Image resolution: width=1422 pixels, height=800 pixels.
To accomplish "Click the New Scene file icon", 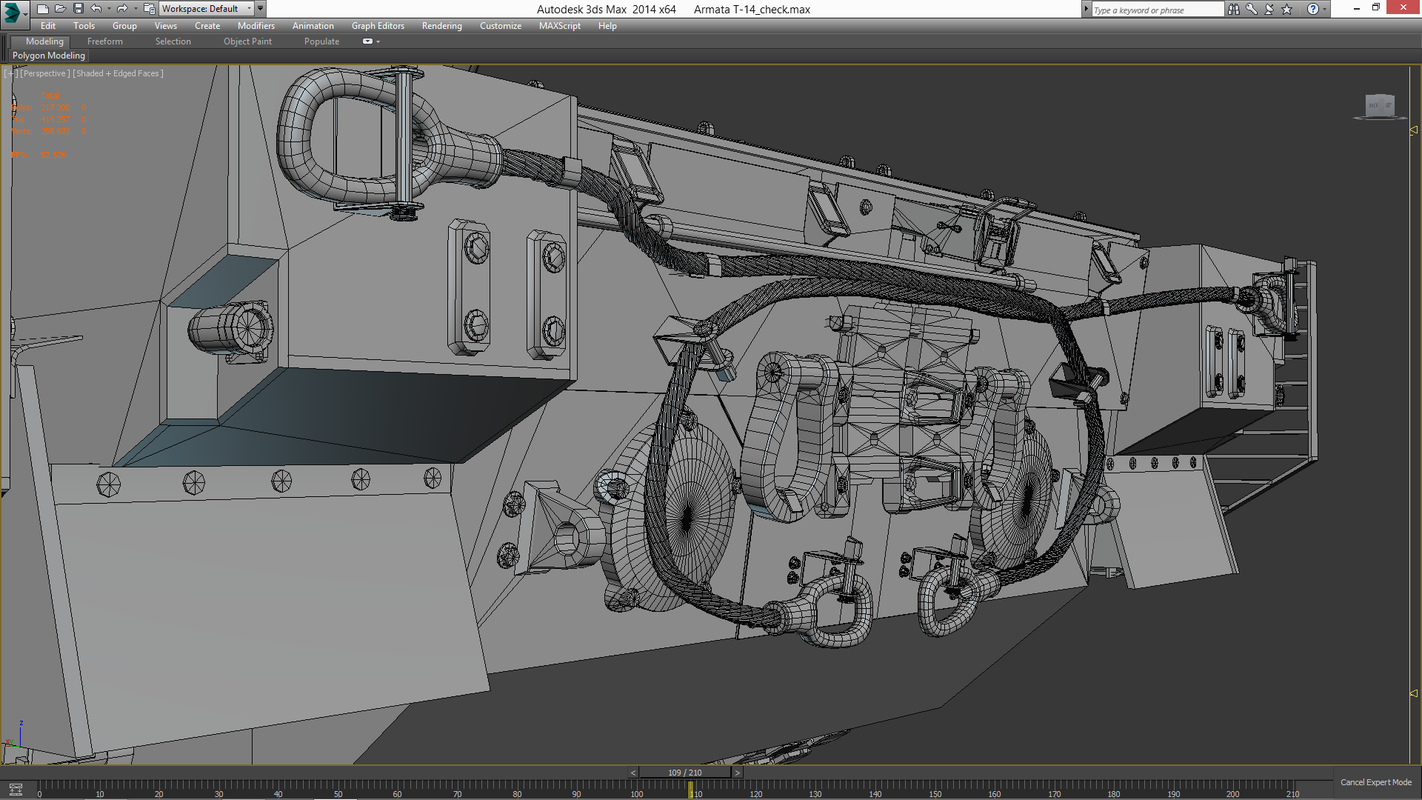I will point(43,9).
